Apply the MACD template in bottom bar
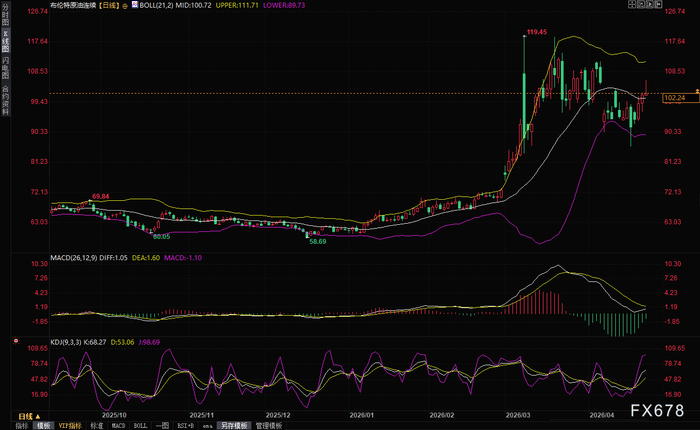 (118, 426)
